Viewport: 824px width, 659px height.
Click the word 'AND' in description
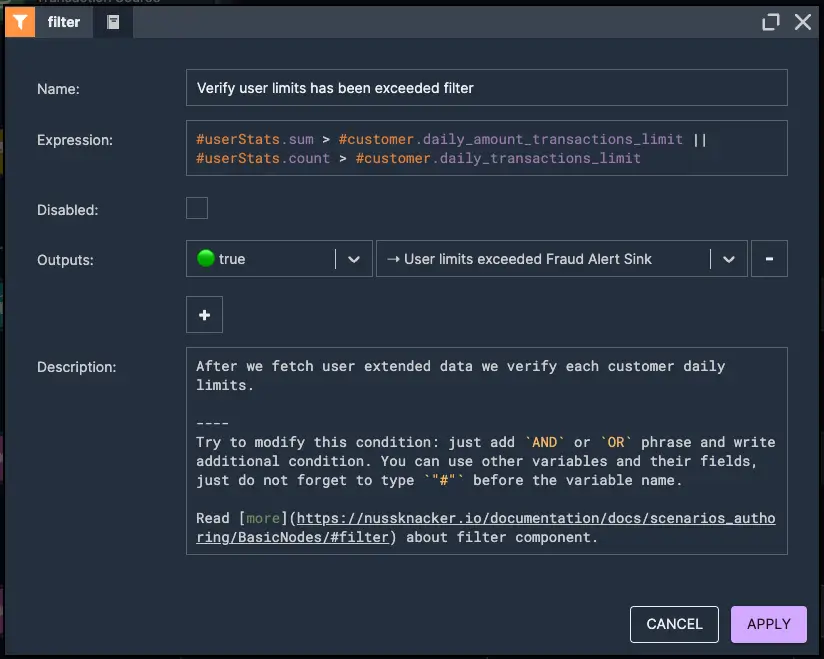(x=544, y=442)
